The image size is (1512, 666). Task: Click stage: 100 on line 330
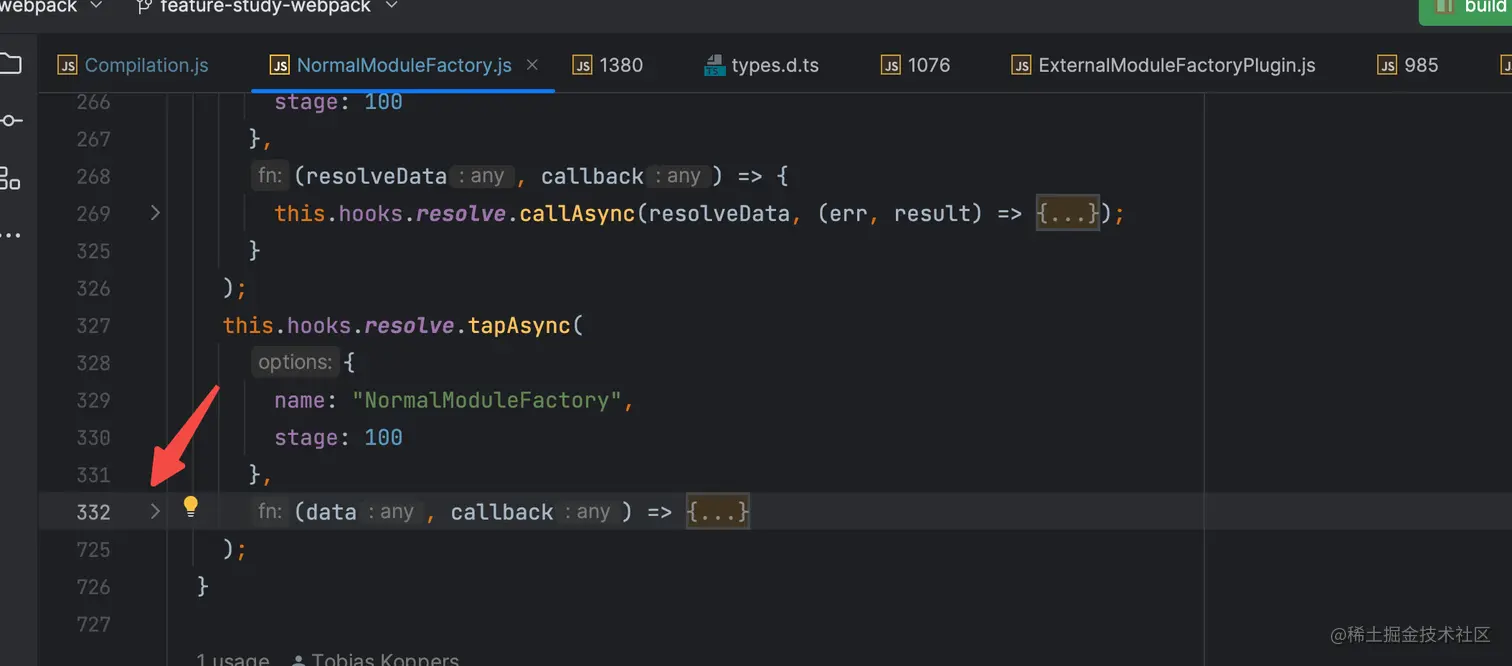tap(338, 437)
